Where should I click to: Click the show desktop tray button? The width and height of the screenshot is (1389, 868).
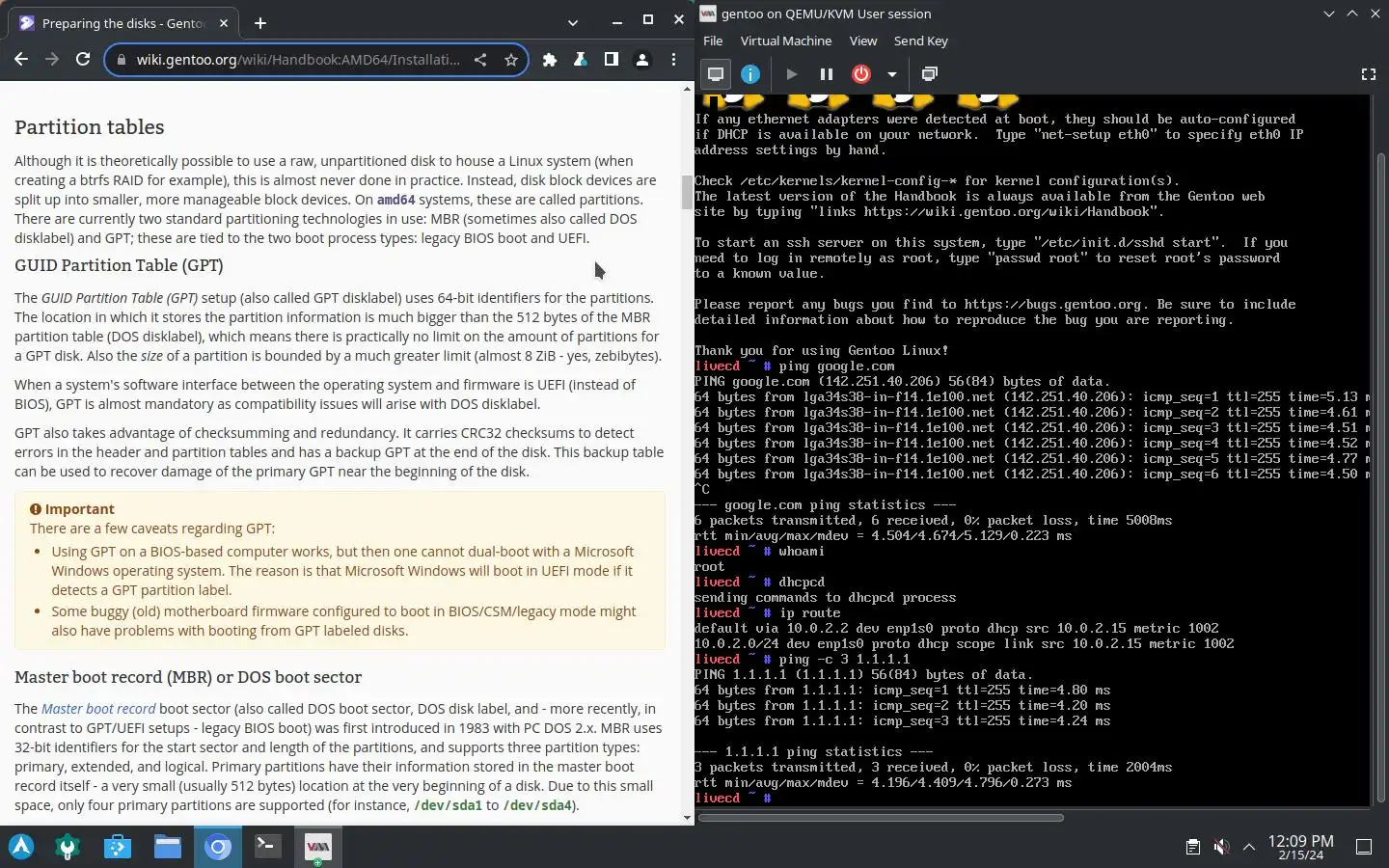point(1364,847)
